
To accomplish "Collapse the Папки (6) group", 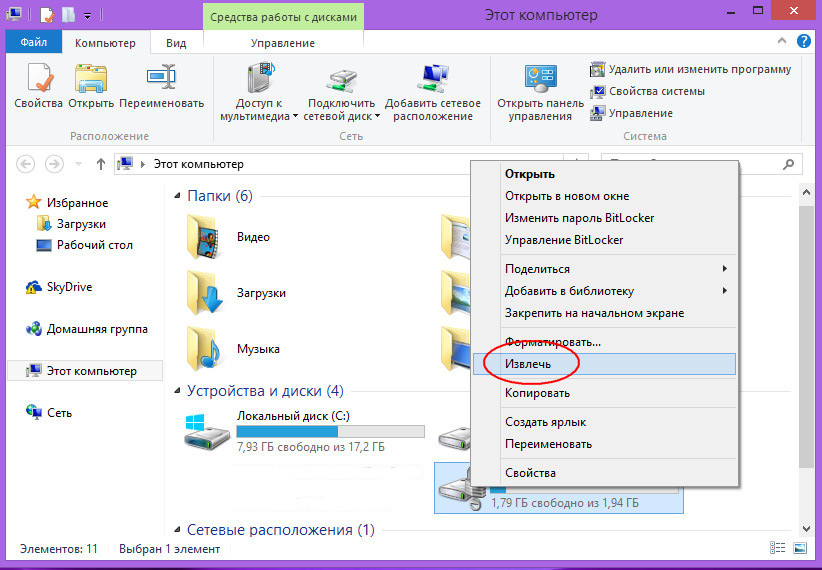I will pos(177,196).
